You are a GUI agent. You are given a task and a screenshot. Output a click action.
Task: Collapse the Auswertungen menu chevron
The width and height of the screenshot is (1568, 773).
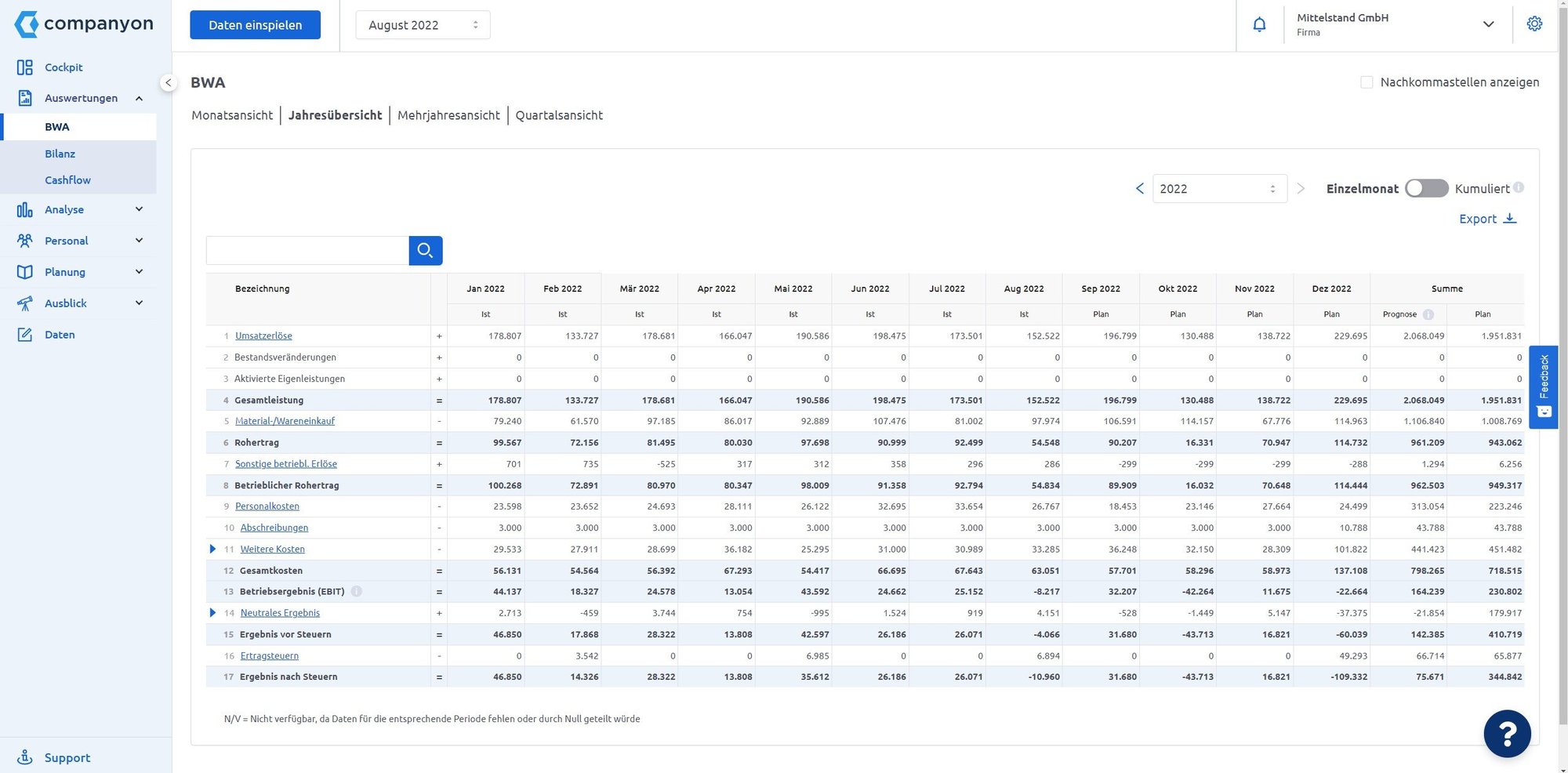click(139, 98)
